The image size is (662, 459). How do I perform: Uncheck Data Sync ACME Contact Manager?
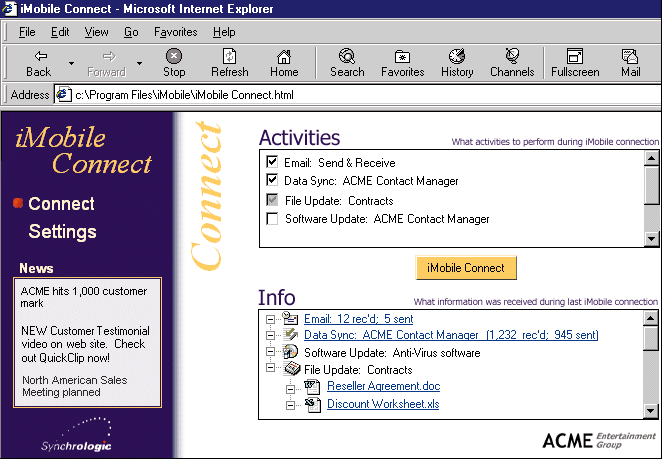tap(272, 180)
